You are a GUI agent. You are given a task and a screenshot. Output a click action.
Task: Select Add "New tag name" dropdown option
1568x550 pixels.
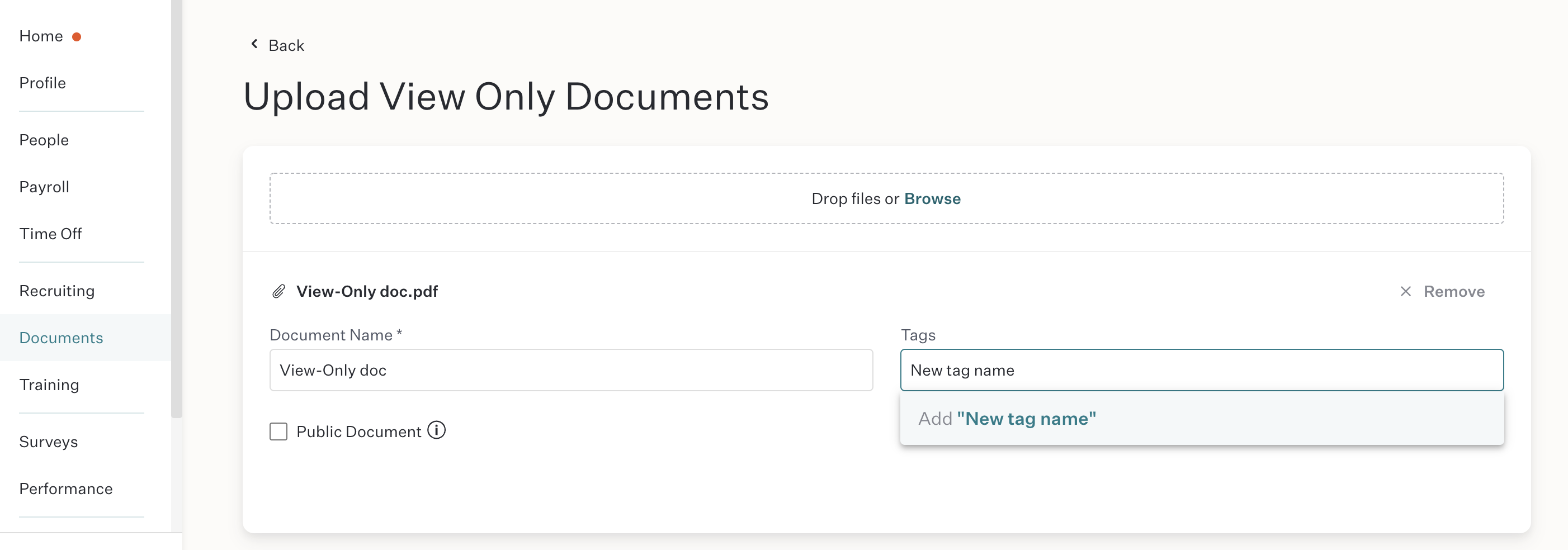(1202, 419)
